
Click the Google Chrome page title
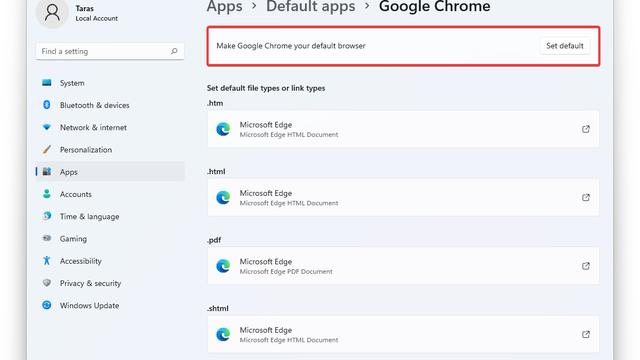(x=434, y=6)
